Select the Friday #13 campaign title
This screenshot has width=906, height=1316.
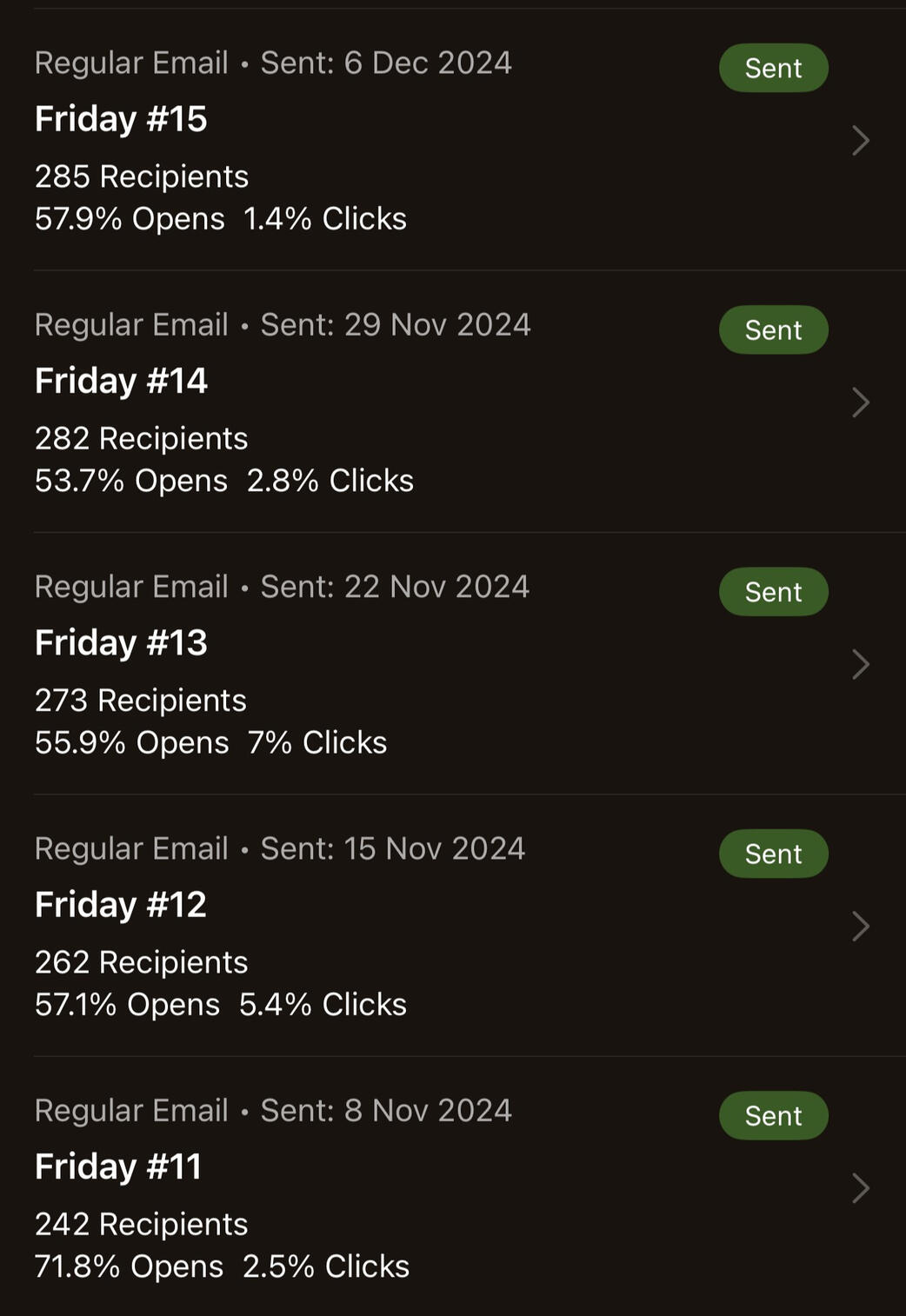(x=121, y=643)
